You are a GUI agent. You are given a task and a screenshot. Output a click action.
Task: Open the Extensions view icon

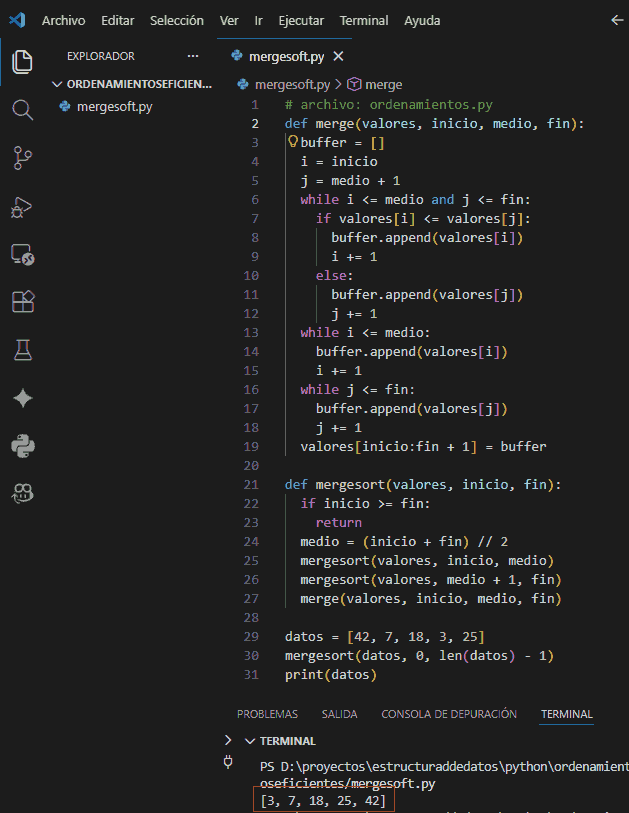(x=22, y=301)
